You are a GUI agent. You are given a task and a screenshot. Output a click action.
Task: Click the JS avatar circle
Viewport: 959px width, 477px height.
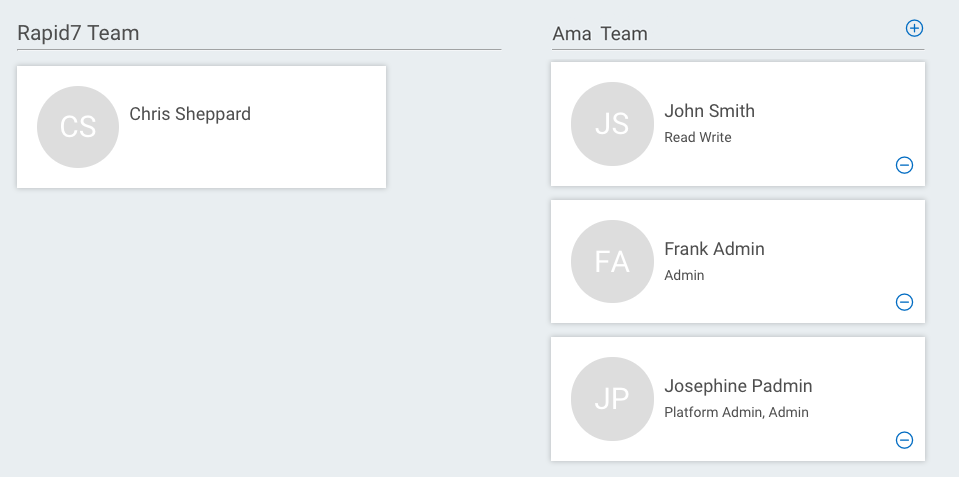pyautogui.click(x=612, y=123)
